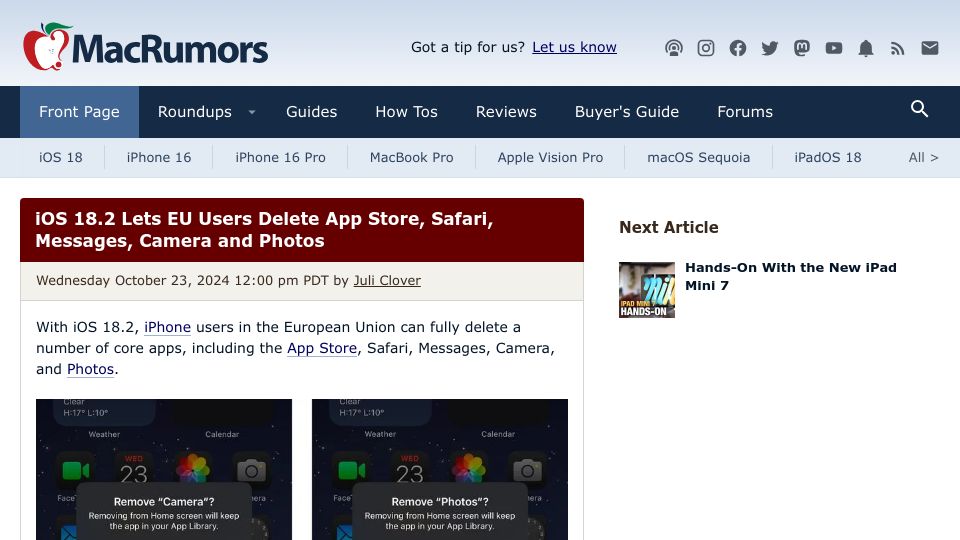Click the notification bell icon
This screenshot has width=960, height=540.
coord(866,48)
